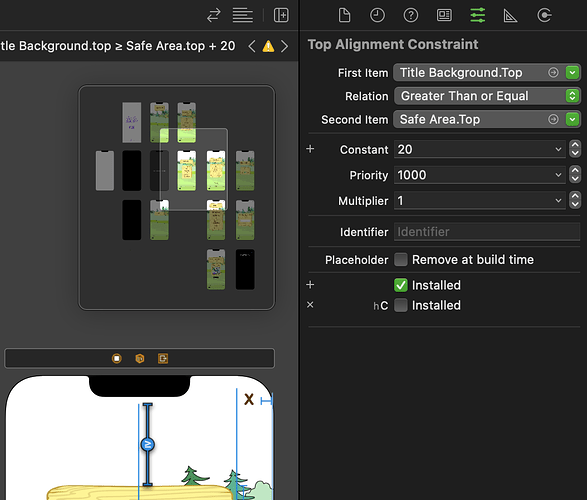Show the Quick Help inspector
Viewport: 587px width, 500px height.
pos(411,16)
